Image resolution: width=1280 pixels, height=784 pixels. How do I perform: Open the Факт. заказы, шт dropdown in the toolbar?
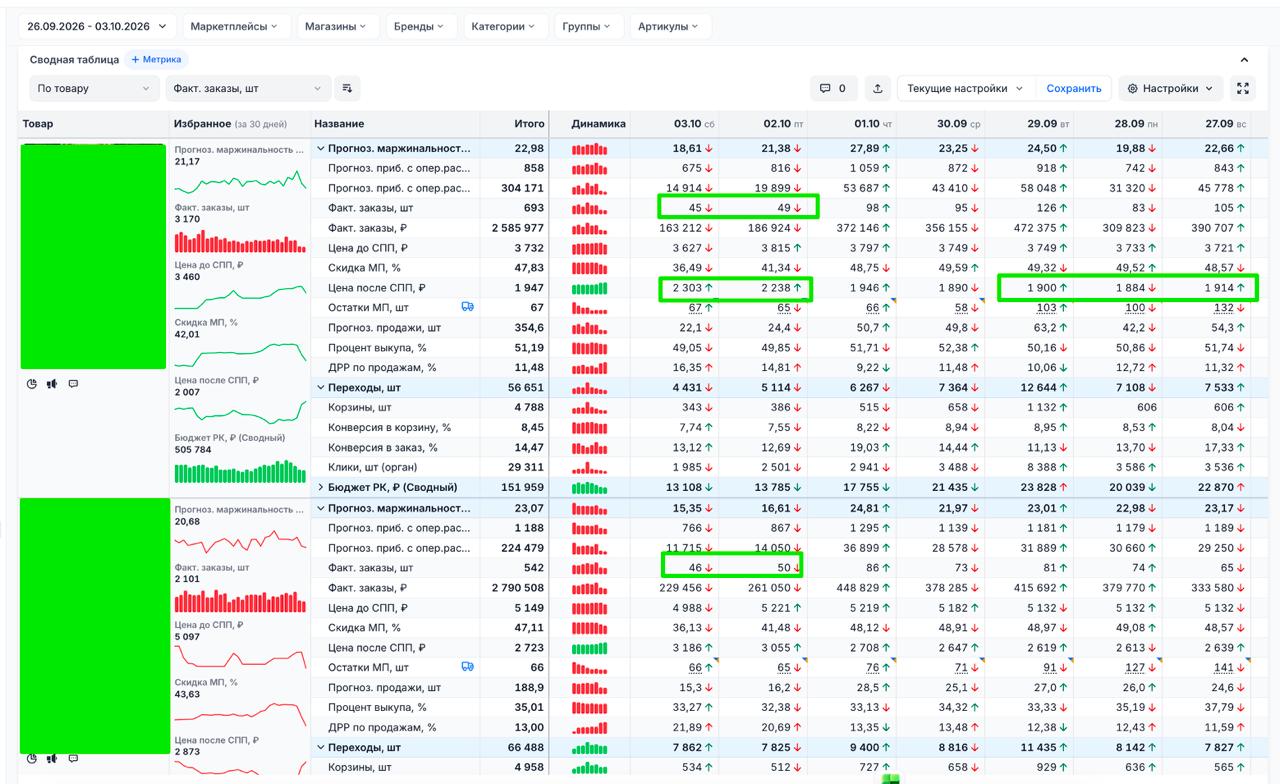[248, 88]
